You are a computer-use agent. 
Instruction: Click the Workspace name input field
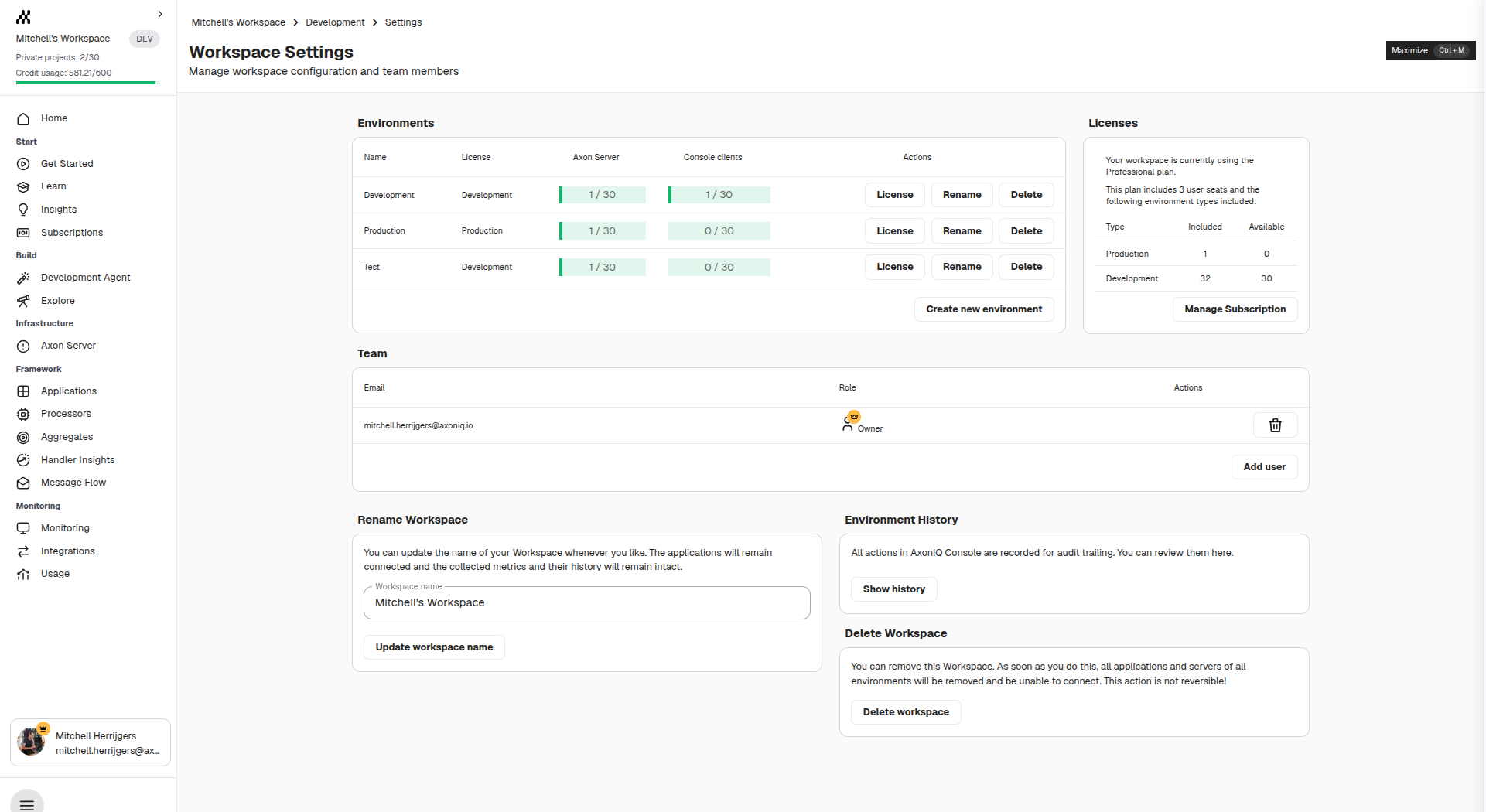coord(586,603)
